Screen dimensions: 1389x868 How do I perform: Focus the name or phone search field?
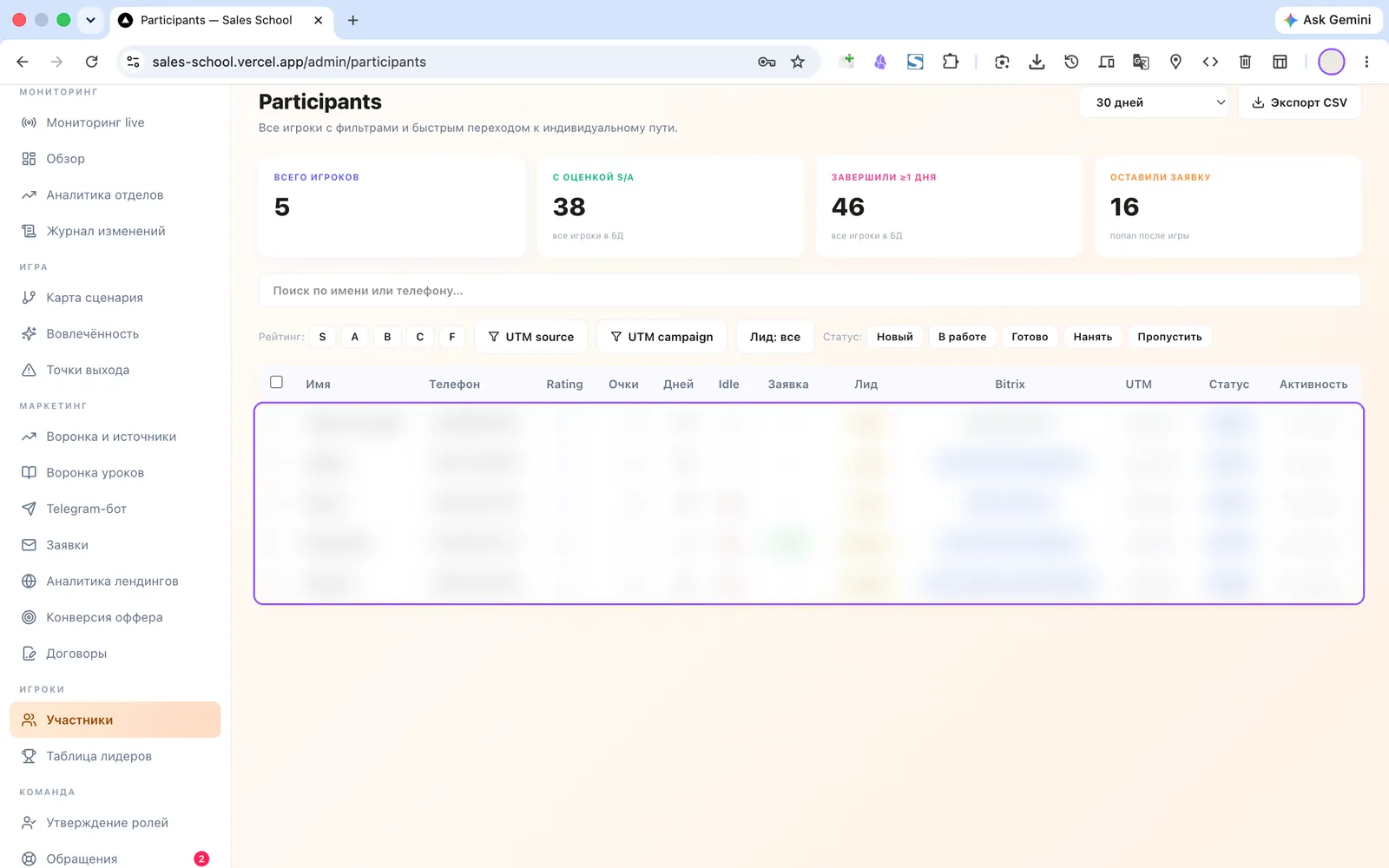809,291
